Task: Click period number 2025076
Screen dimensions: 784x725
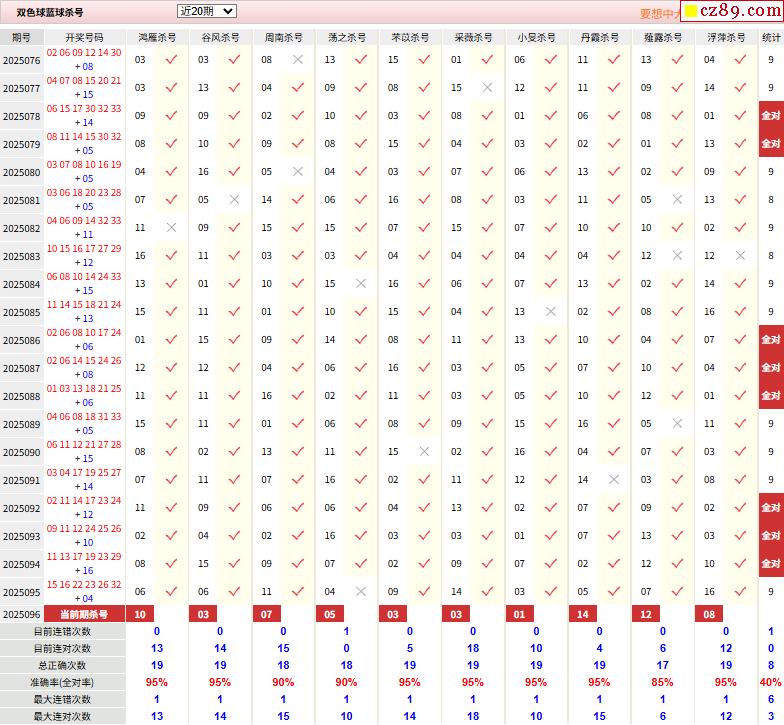Action: [22, 60]
